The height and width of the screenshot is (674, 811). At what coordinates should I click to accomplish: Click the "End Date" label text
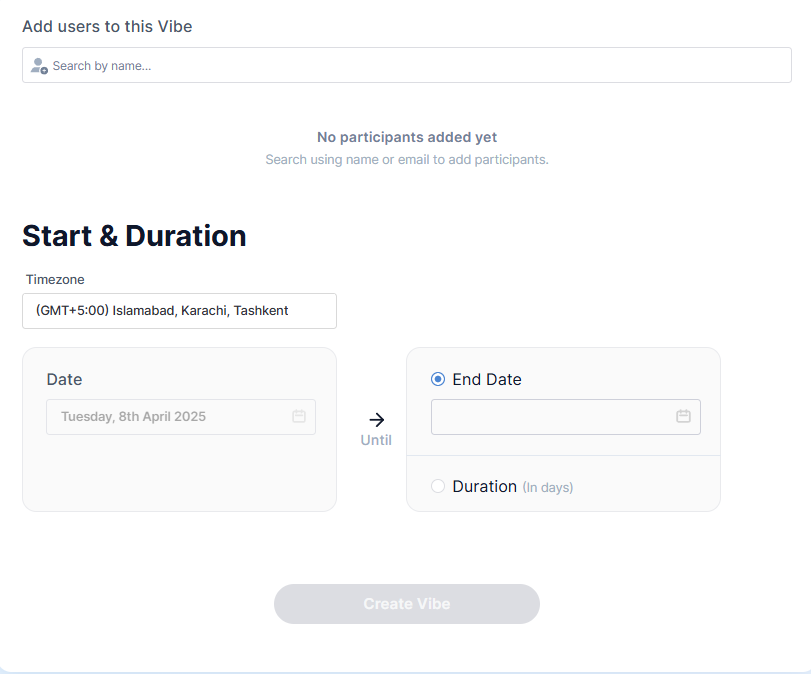tap(487, 379)
